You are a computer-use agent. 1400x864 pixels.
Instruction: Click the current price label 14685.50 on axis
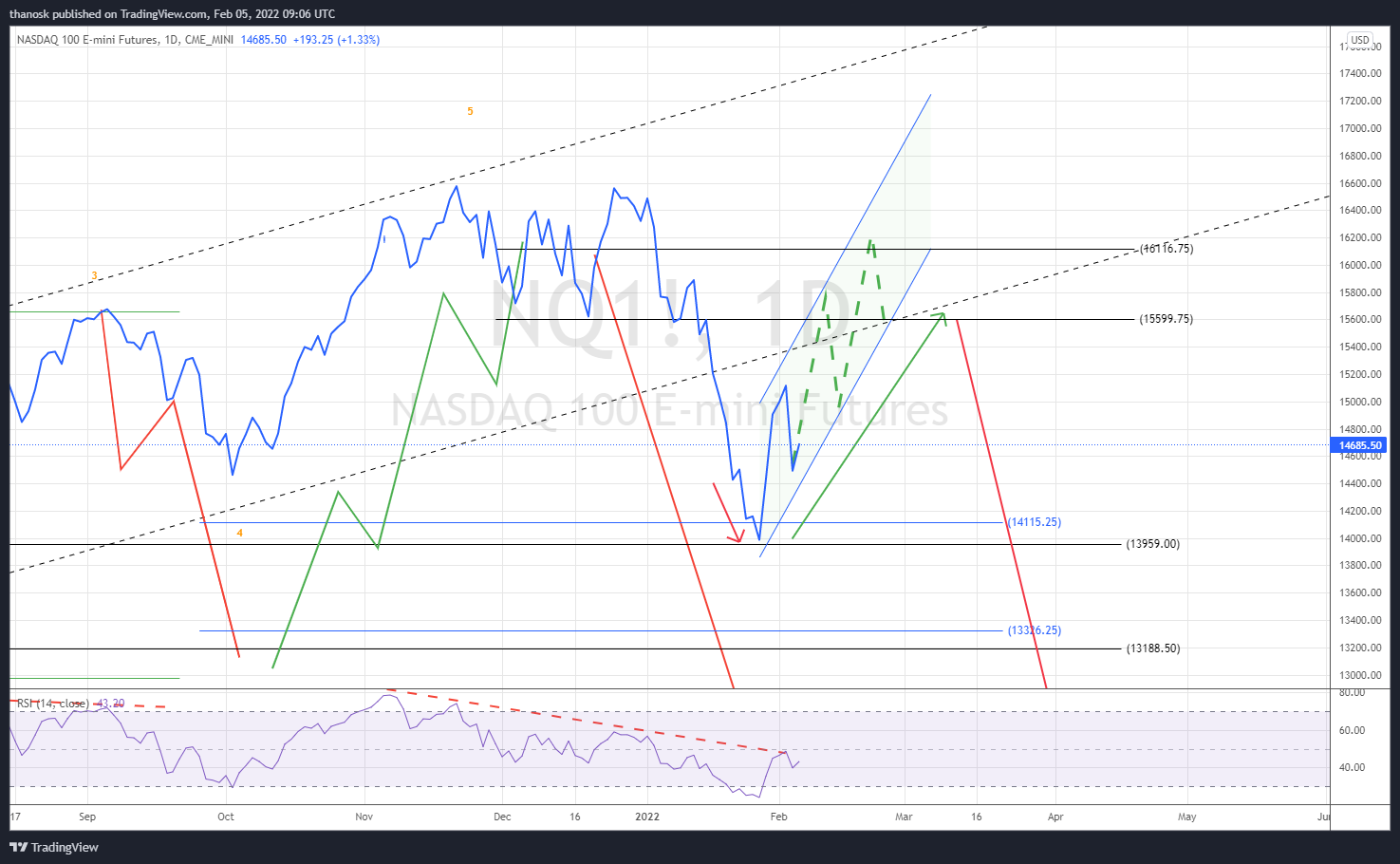pos(1360,445)
